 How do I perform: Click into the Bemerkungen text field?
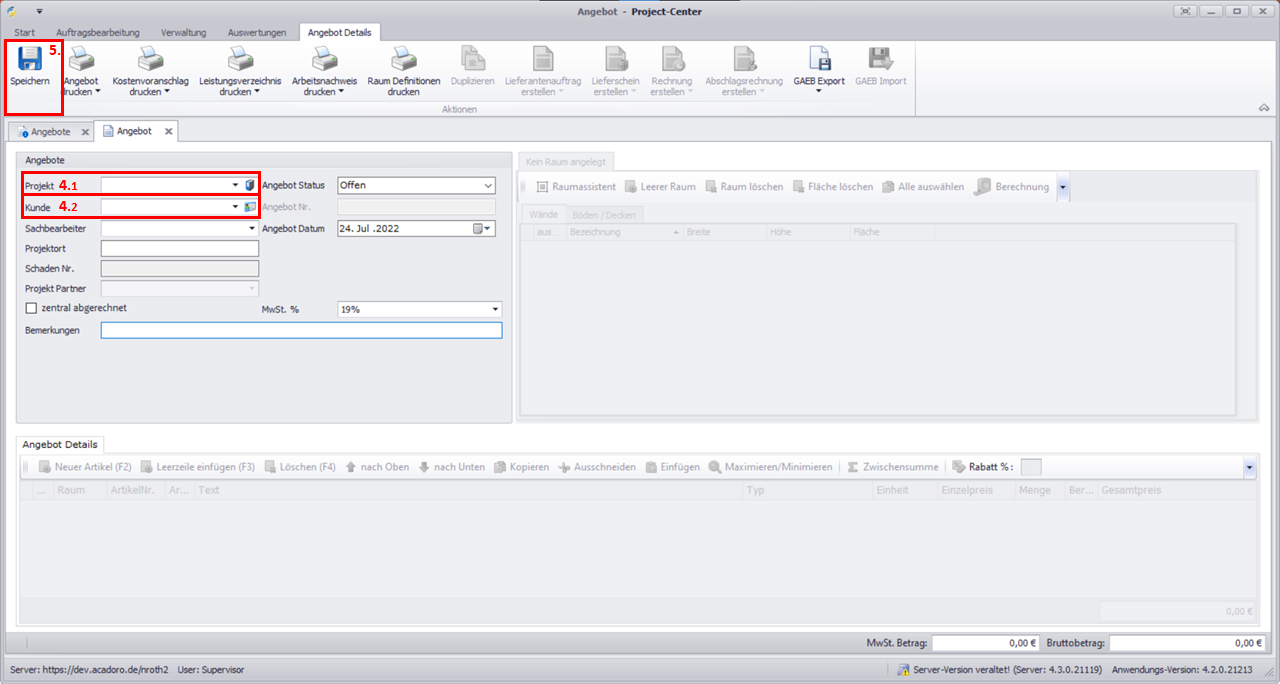[300, 331]
